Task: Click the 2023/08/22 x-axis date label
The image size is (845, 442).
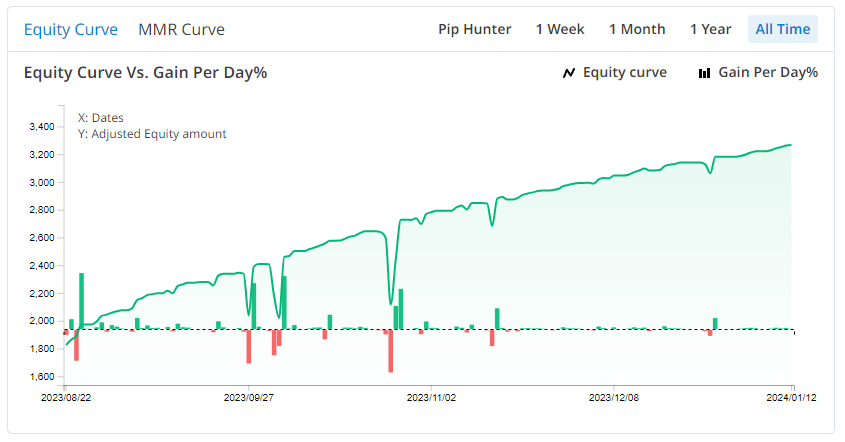Action: (x=65, y=397)
